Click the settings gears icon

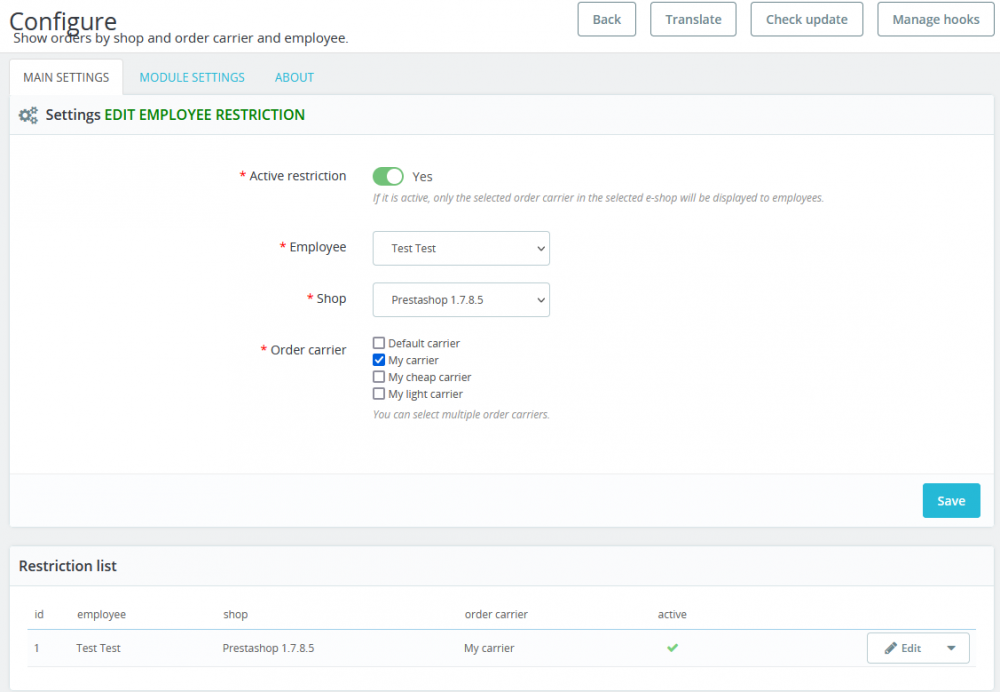pyautogui.click(x=28, y=115)
